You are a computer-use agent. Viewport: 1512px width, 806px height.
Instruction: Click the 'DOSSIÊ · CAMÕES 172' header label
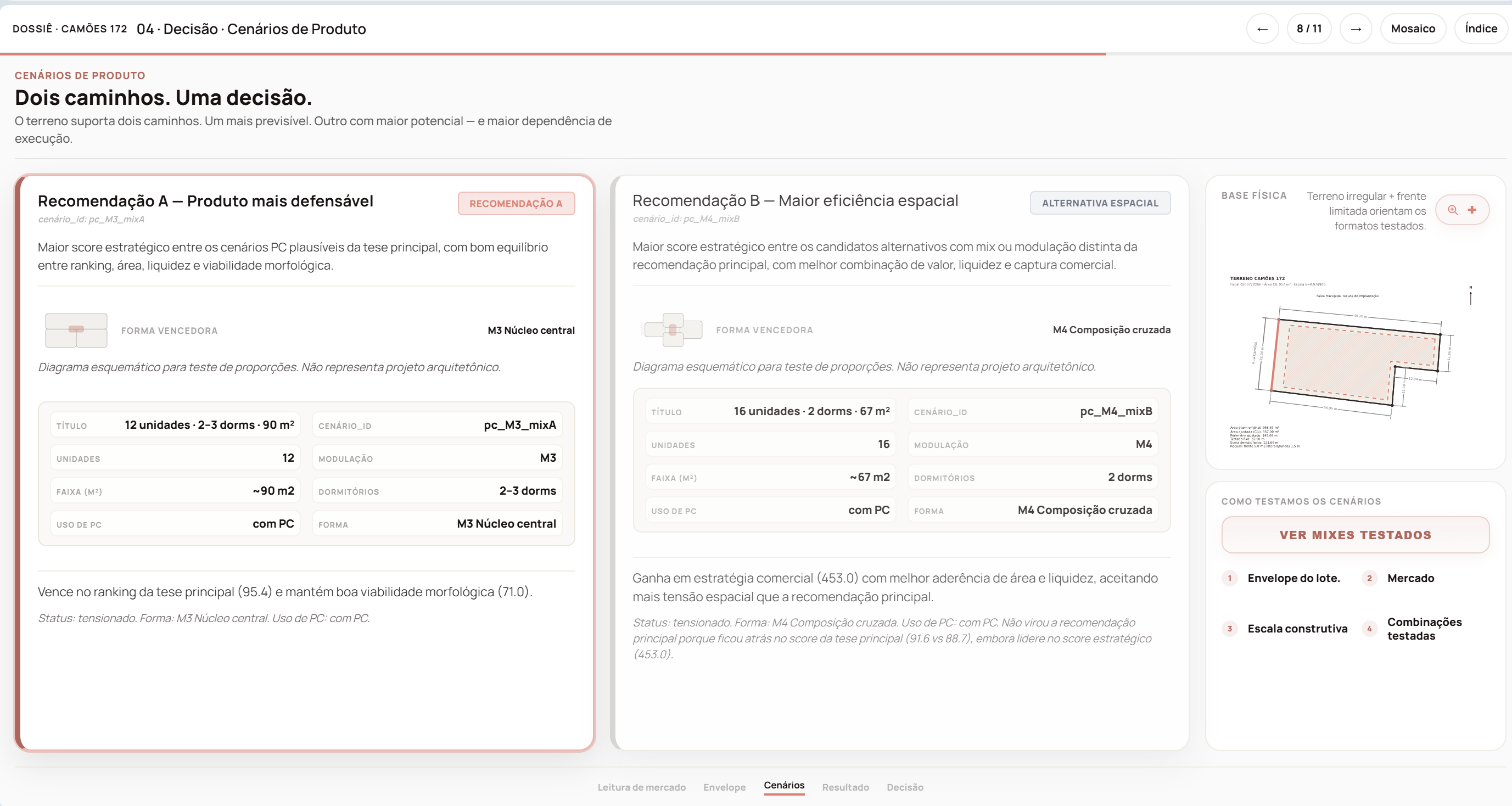point(70,29)
